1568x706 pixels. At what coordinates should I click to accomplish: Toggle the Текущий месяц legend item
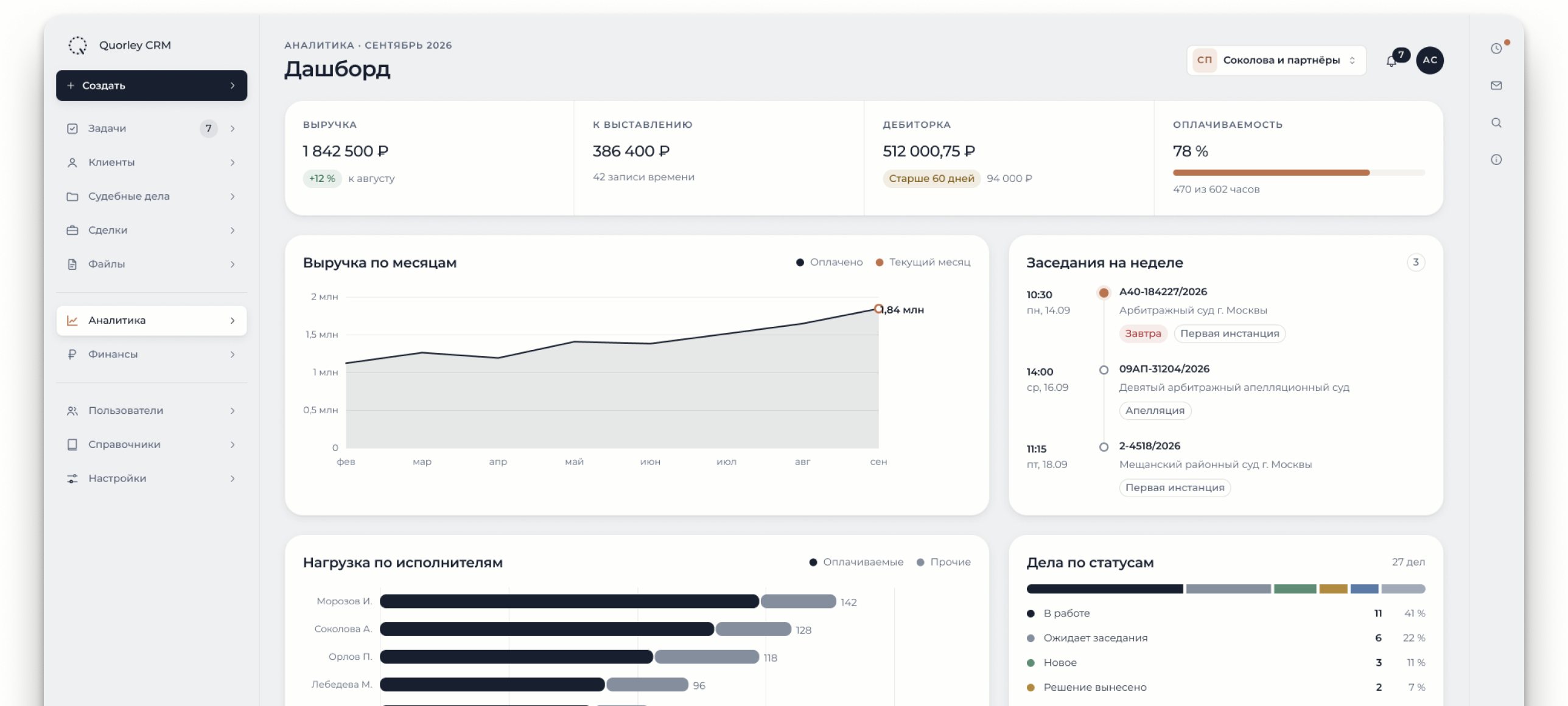[x=923, y=262]
